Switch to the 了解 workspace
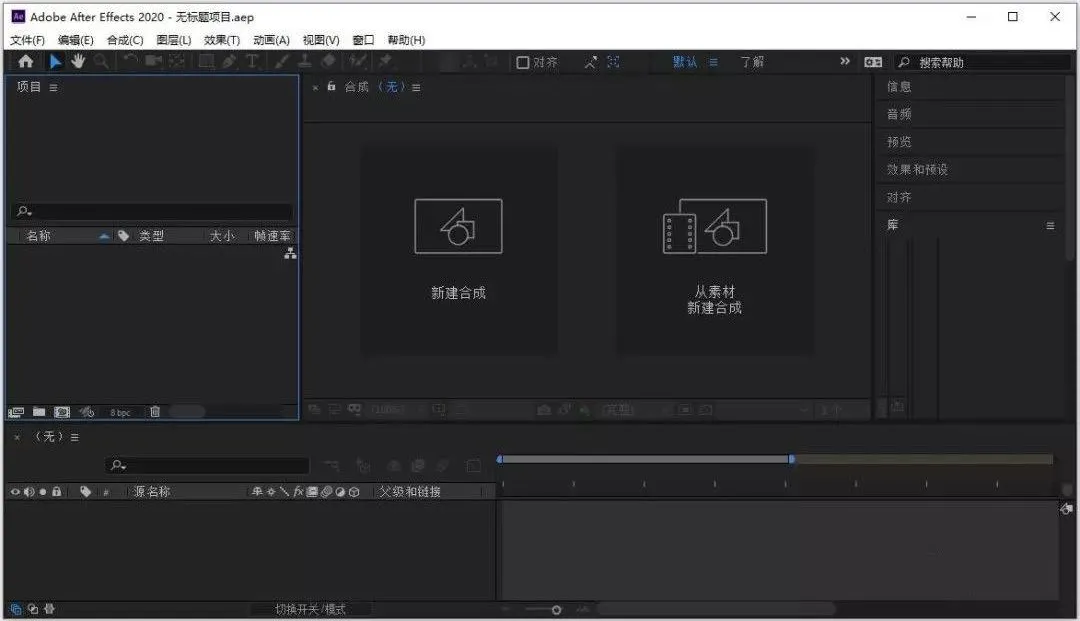 pos(752,62)
